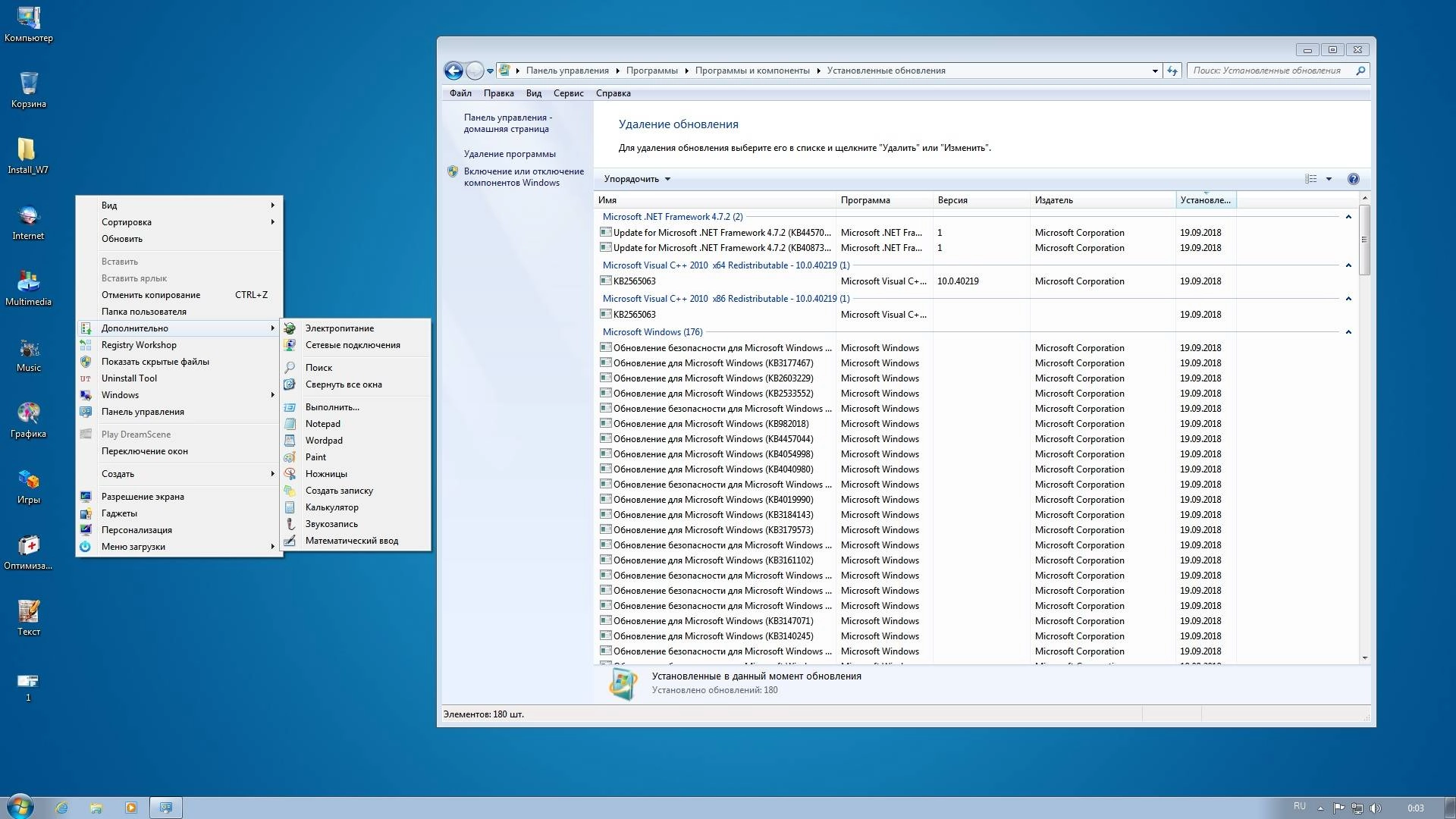The height and width of the screenshot is (819, 1456).
Task: Expand the Windows submenu in context menu
Action: [x=179, y=395]
